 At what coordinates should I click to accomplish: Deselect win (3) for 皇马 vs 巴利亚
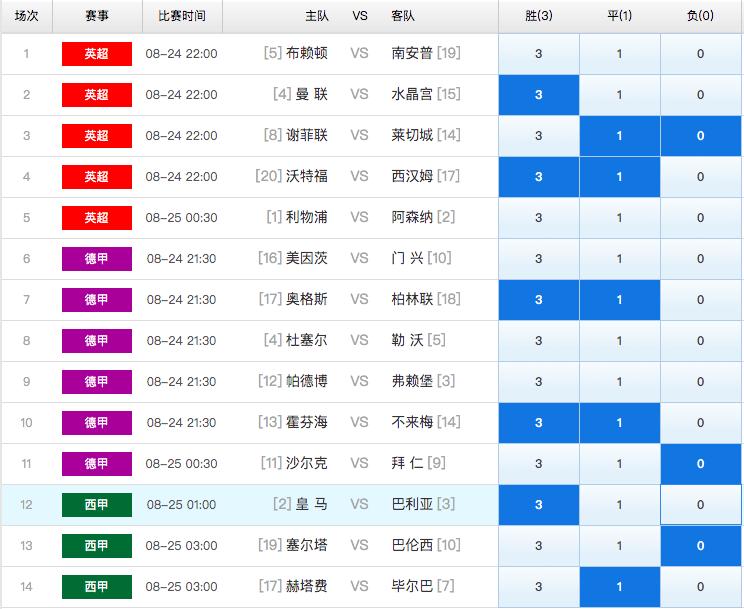point(539,505)
